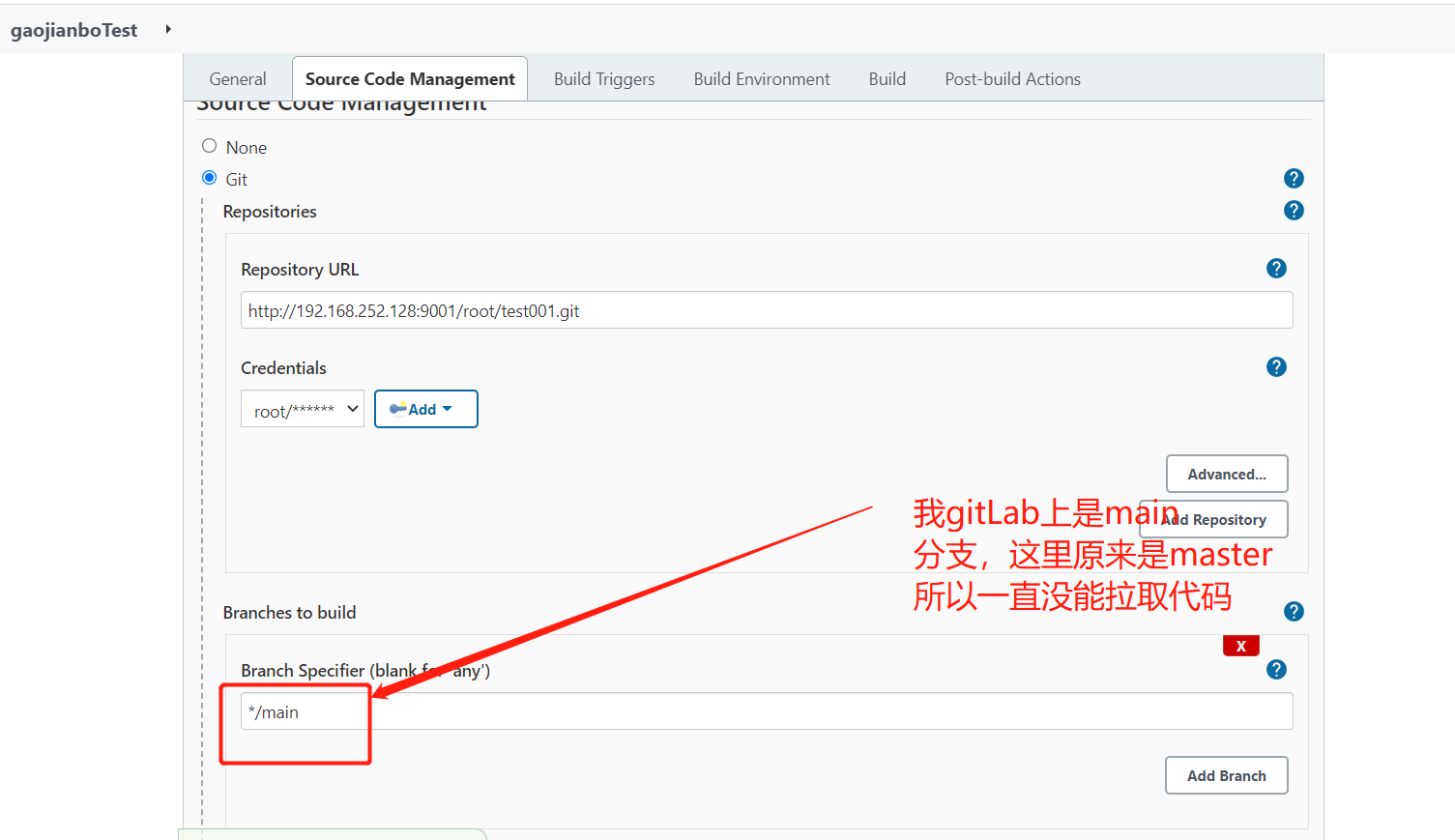Select the Repository URL text field

point(767,309)
